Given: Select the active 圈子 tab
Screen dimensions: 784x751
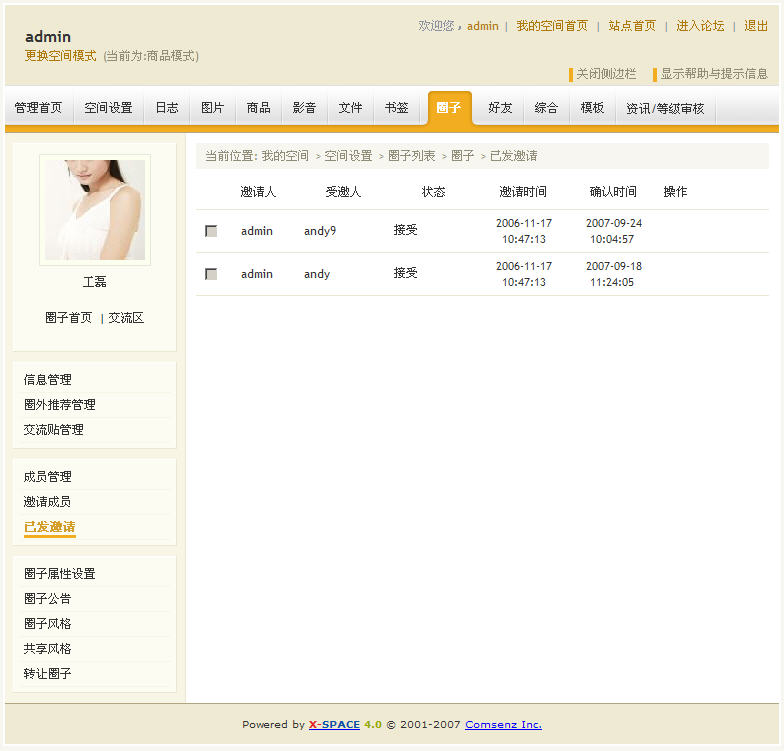Looking at the screenshot, I should 450,108.
